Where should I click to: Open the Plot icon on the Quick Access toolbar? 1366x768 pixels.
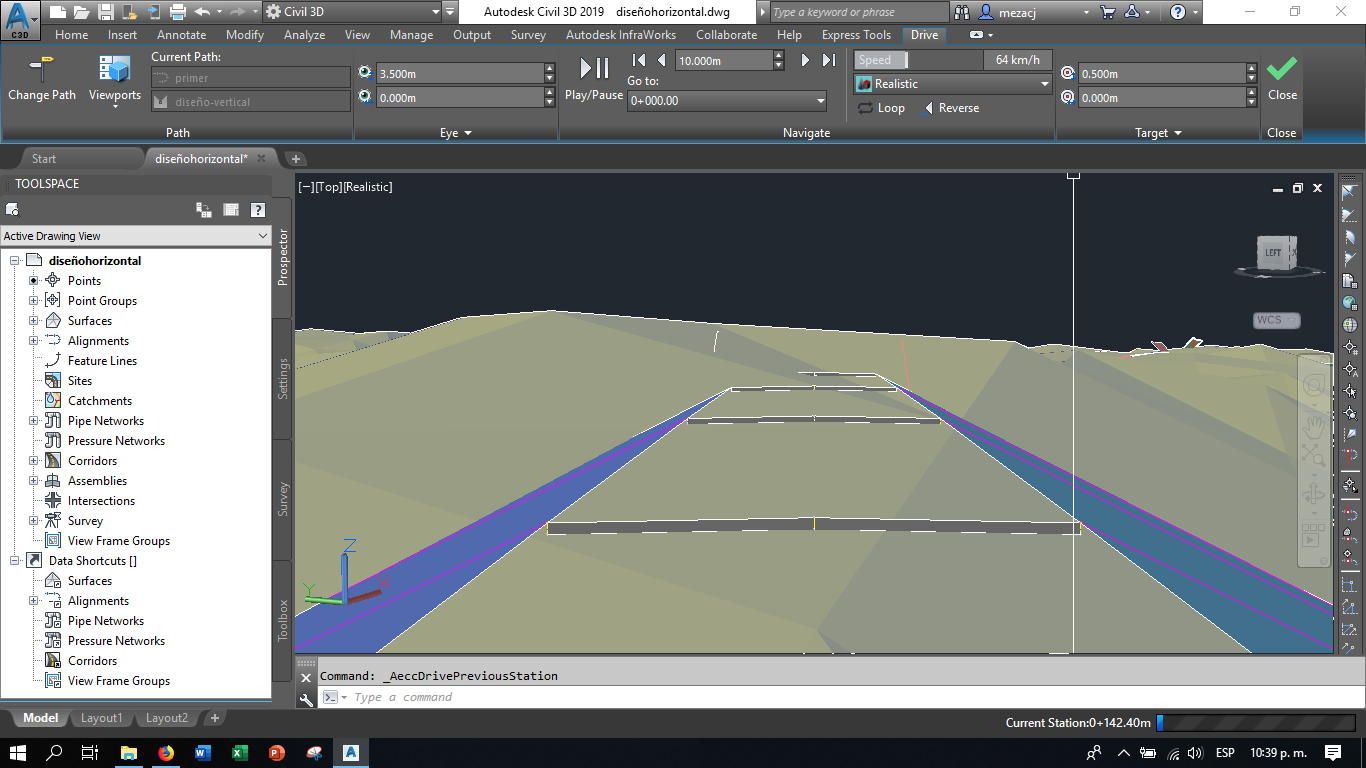pos(178,11)
